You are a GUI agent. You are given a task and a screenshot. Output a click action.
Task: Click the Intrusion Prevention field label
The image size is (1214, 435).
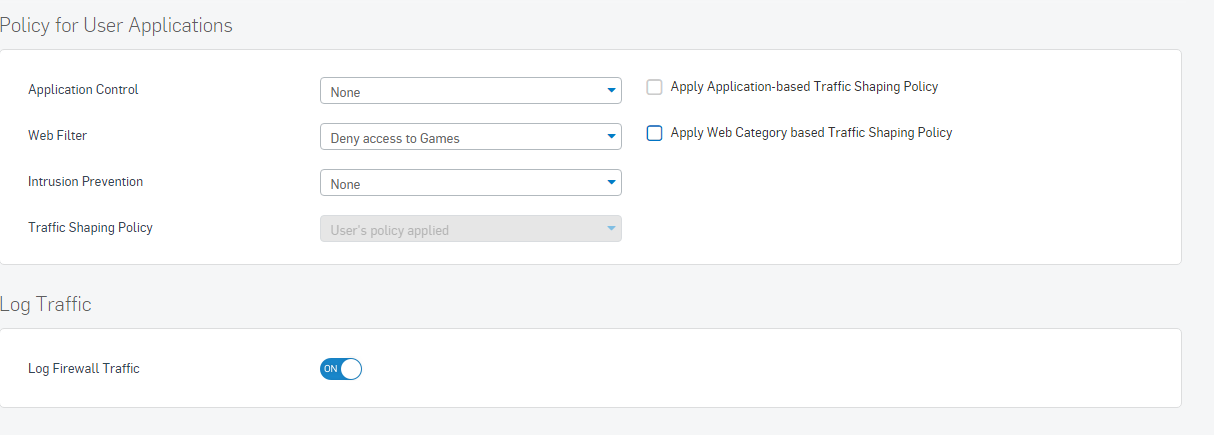coord(86,182)
